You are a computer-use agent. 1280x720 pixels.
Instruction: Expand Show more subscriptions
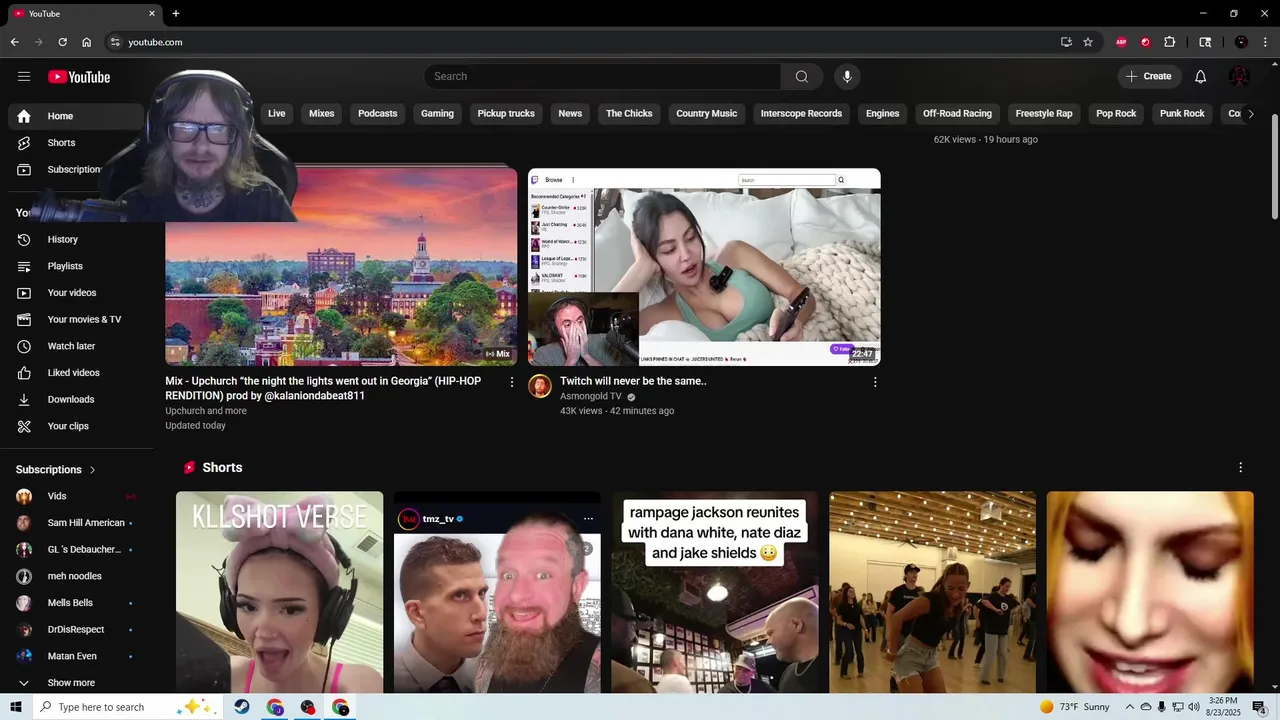tap(76, 683)
